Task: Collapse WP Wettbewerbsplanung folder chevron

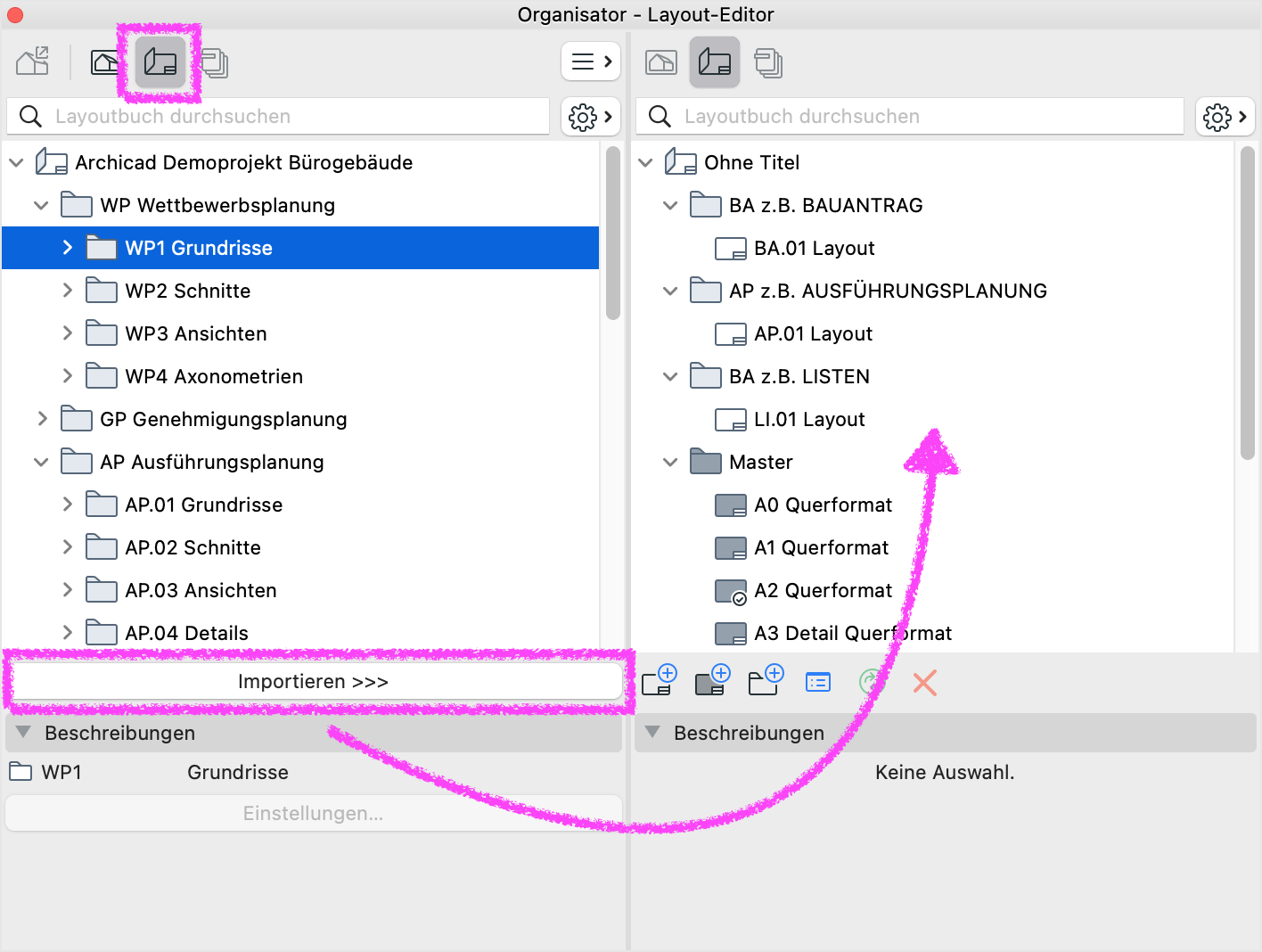Action: pos(41,206)
